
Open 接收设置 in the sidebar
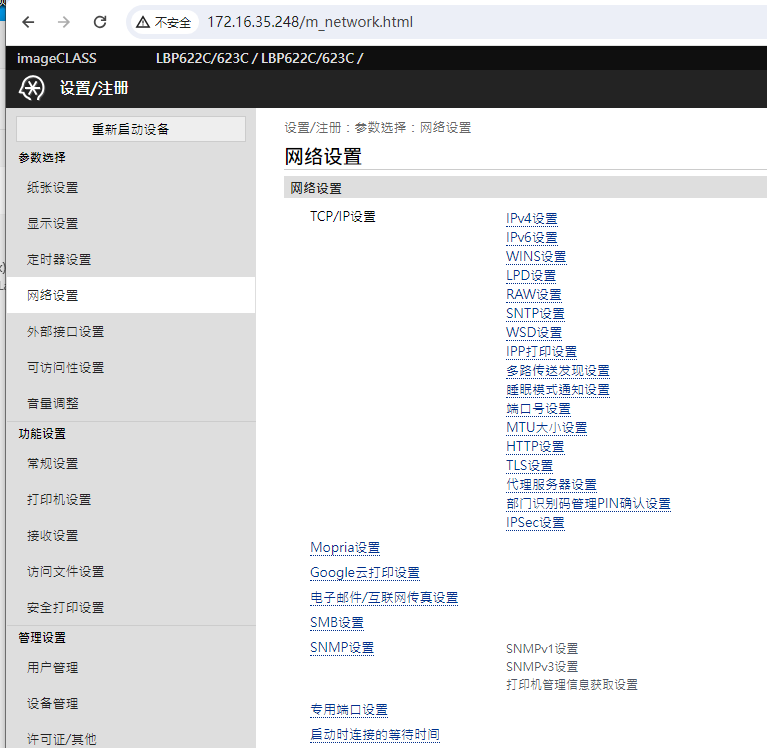pos(53,536)
